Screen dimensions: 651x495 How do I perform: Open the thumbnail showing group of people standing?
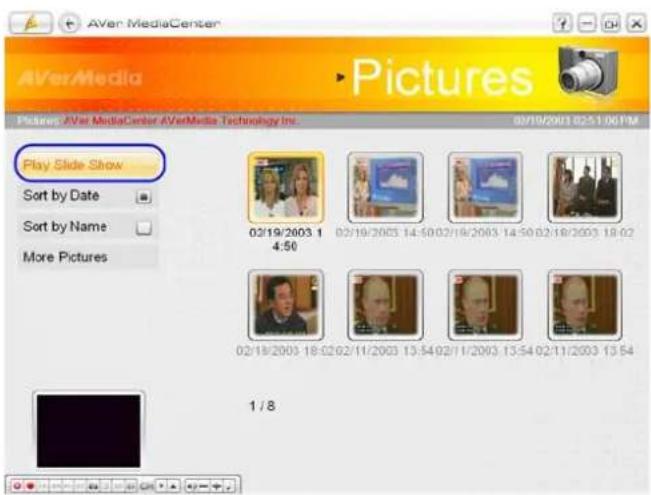[x=585, y=187]
